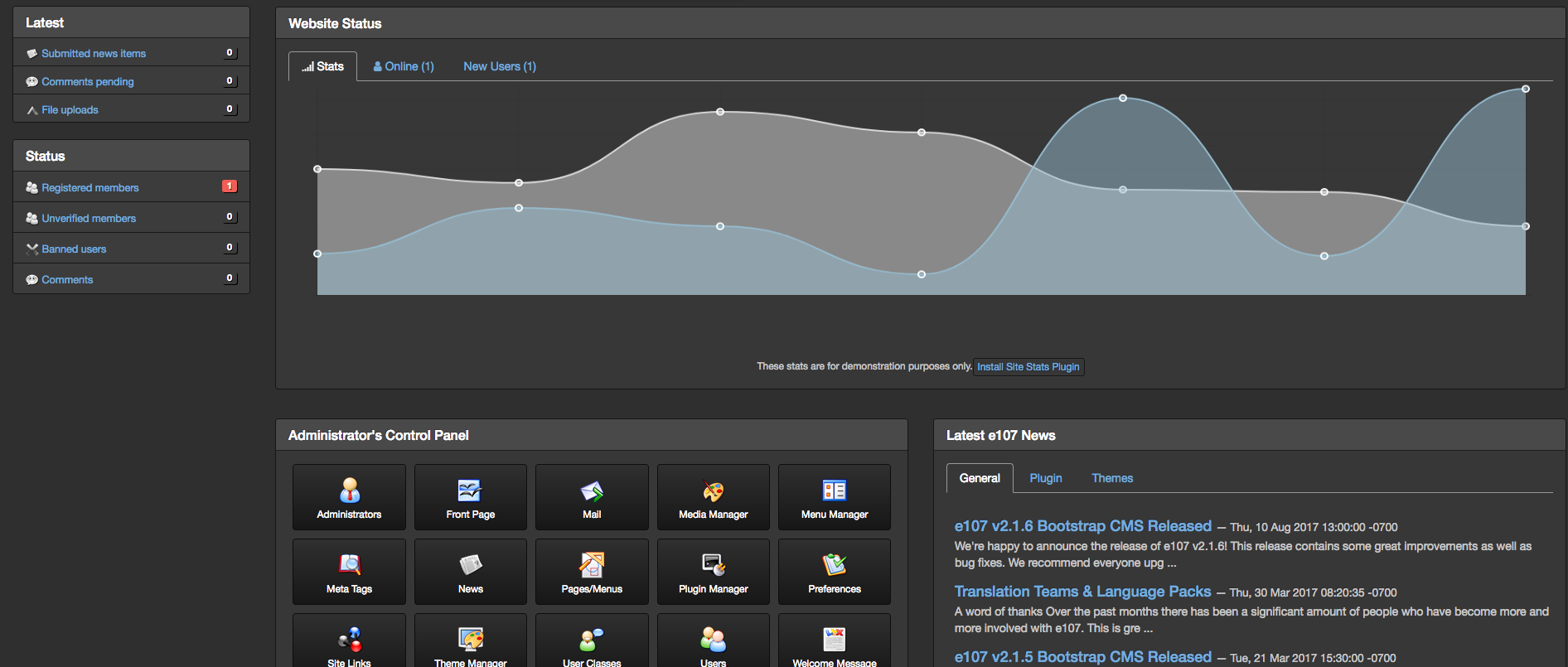The image size is (1568, 667).
Task: Open e107 v2.1.6 Bootstrap CMS Released article
Action: click(1082, 526)
